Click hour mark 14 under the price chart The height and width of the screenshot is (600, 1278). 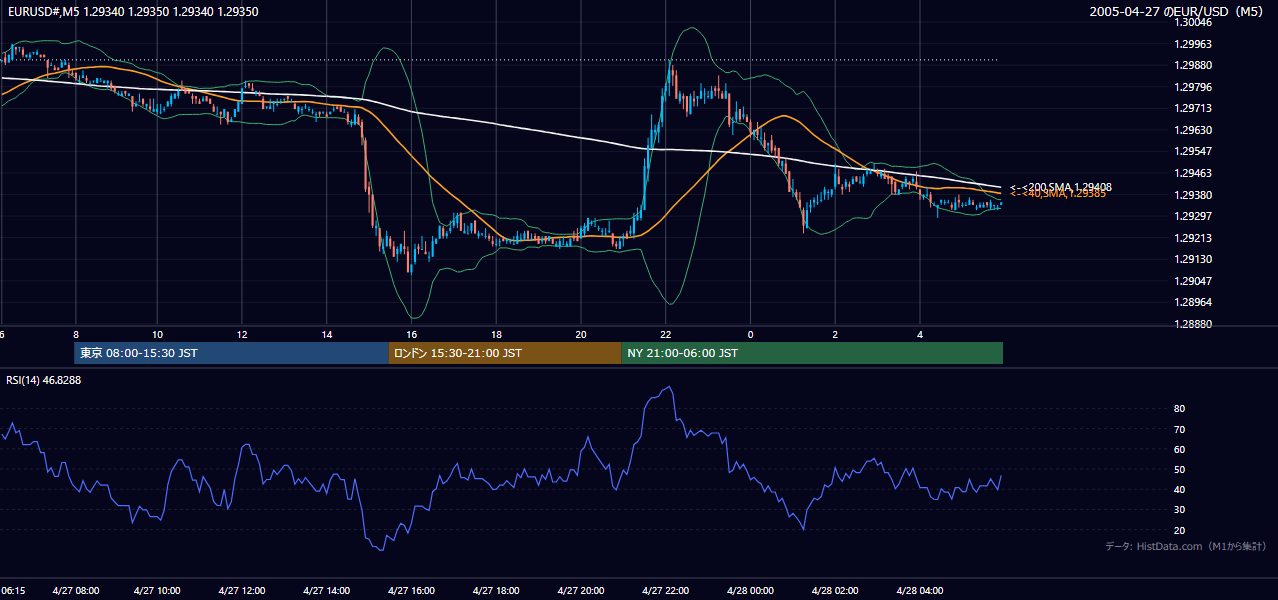(x=326, y=333)
